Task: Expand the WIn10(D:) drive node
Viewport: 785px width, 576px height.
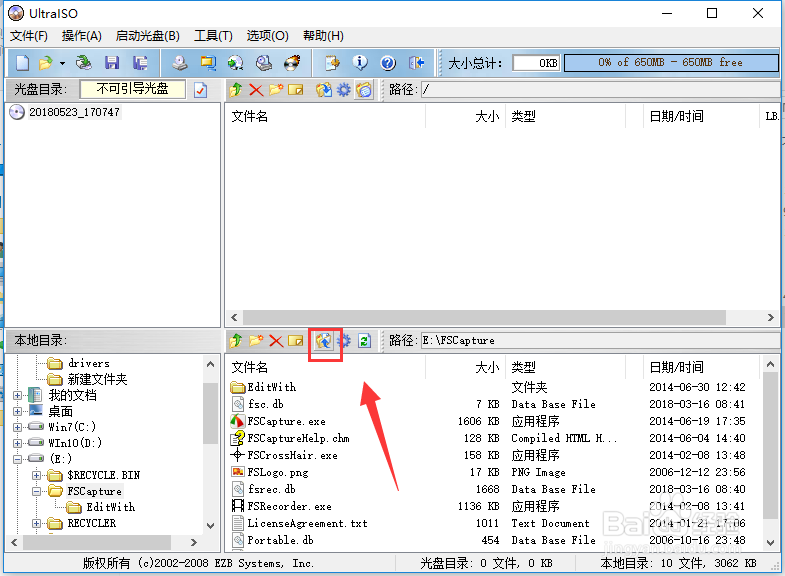Action: (x=18, y=444)
